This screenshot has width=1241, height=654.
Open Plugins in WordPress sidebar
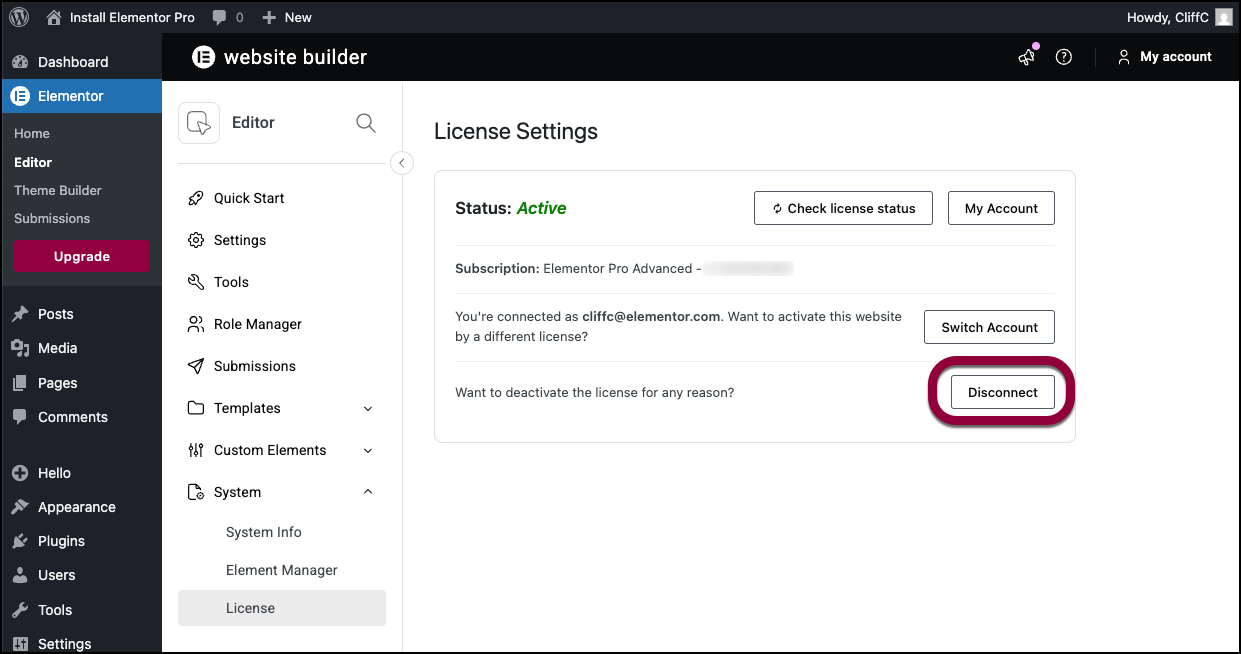(x=61, y=541)
